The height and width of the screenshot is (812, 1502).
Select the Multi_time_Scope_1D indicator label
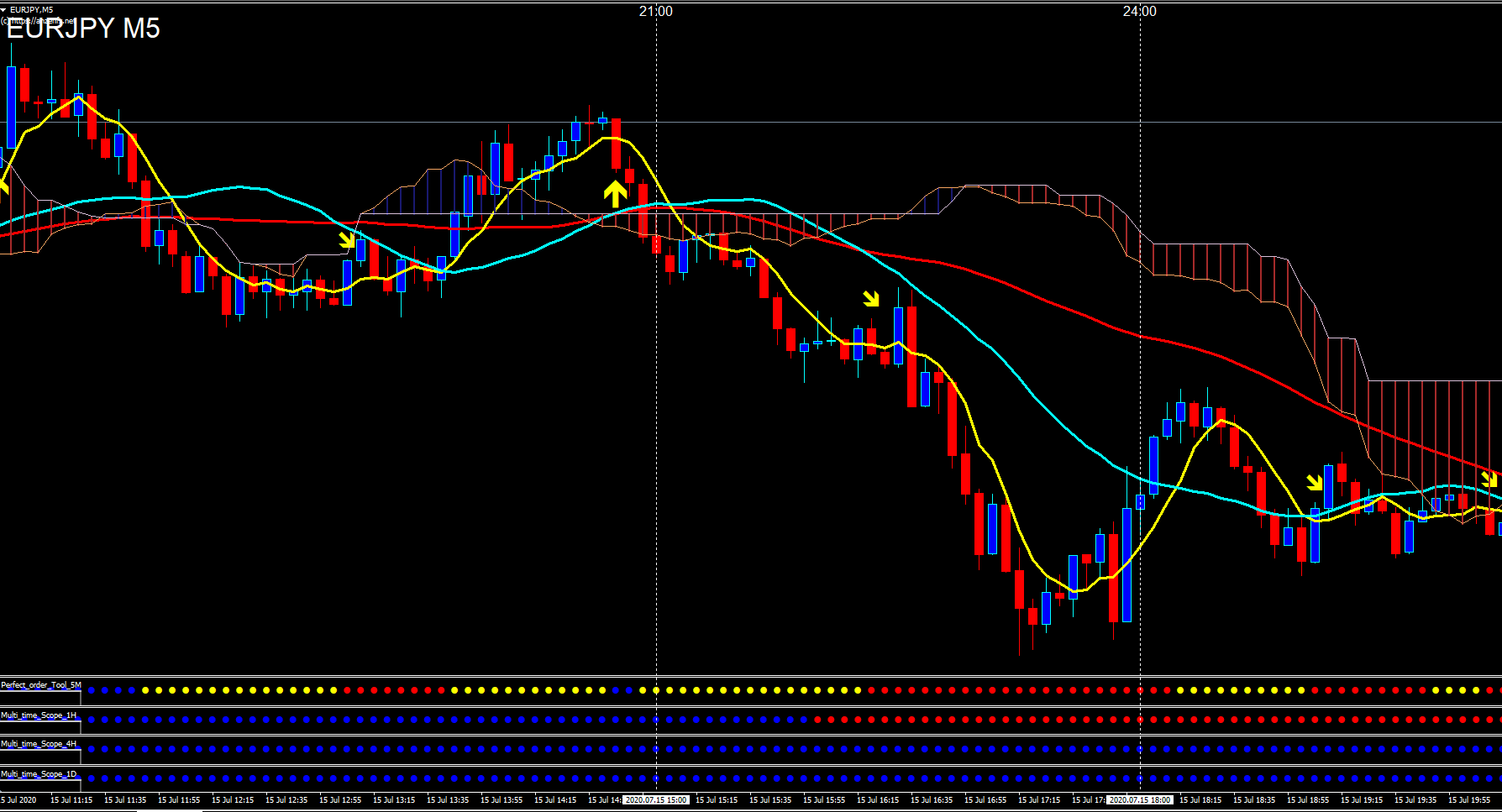tap(39, 774)
